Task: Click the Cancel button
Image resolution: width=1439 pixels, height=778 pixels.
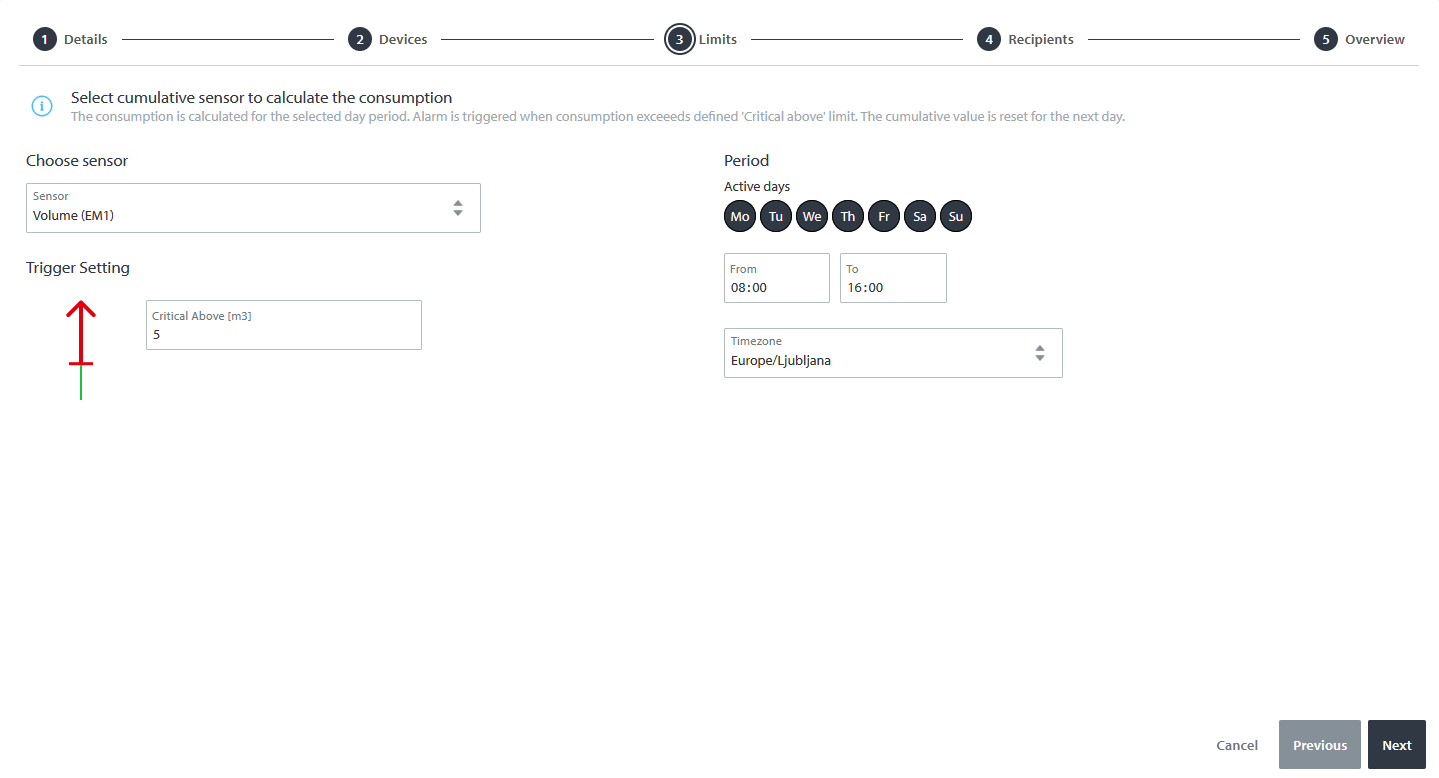Action: pos(1236,745)
